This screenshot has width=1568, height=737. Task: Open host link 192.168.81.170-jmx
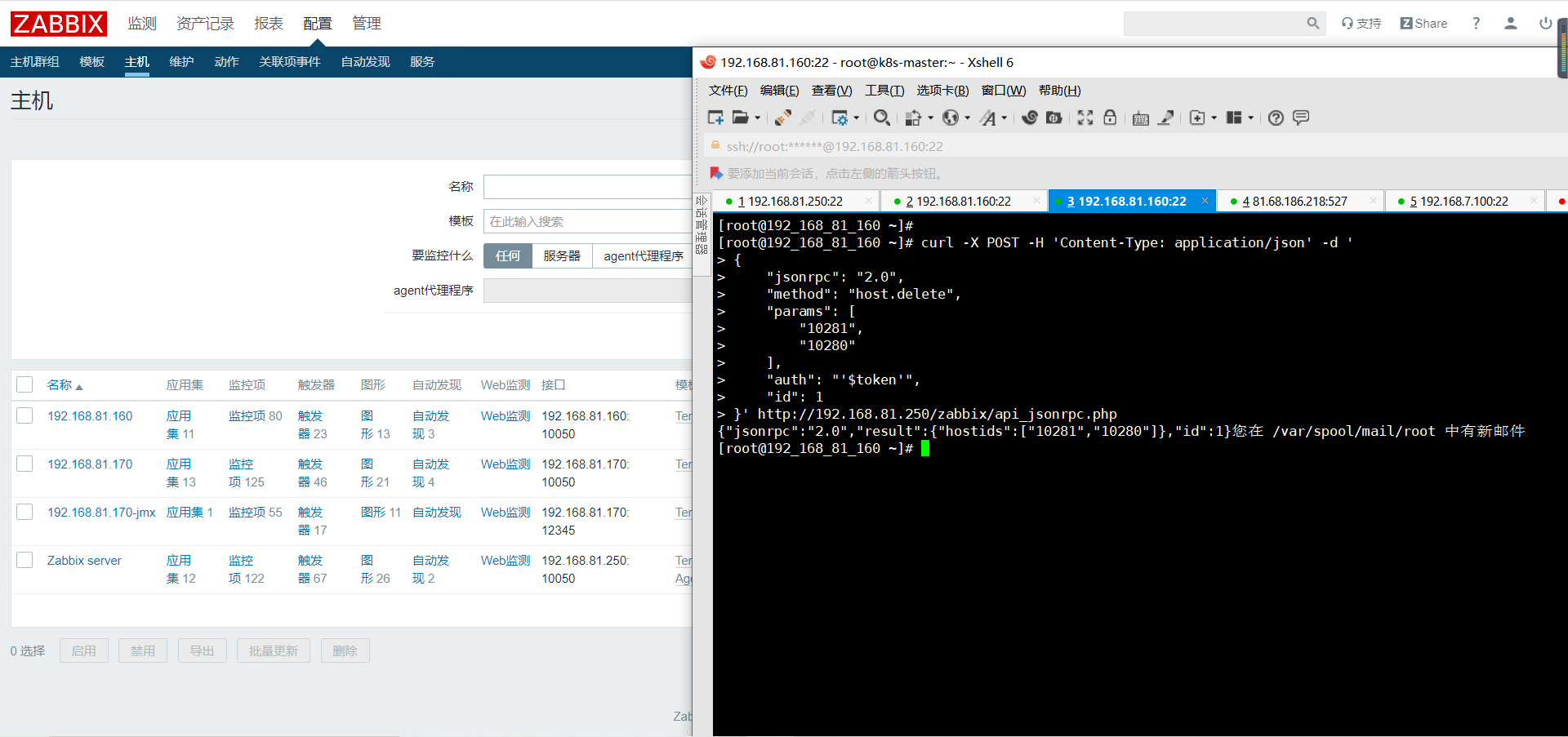point(101,513)
